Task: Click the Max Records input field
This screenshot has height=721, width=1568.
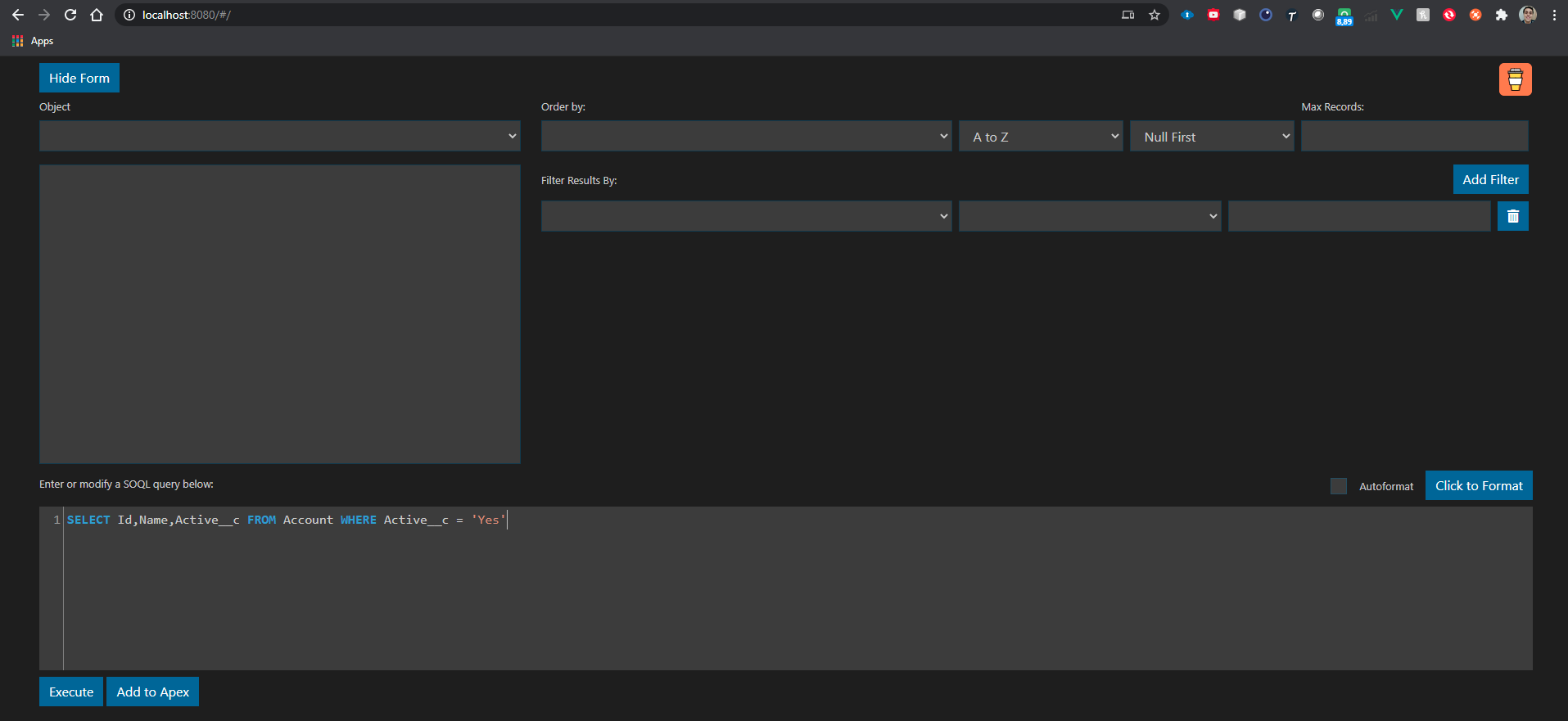Action: [x=1415, y=136]
